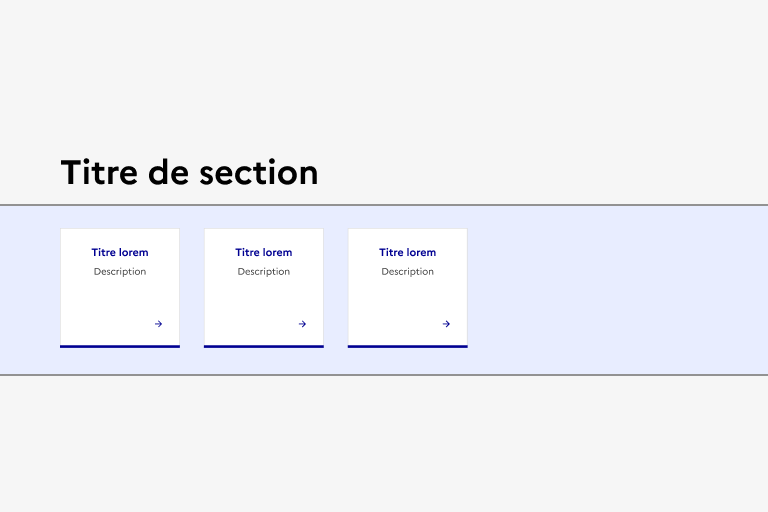Open the first card's "Titre lorem" link

tap(120, 253)
